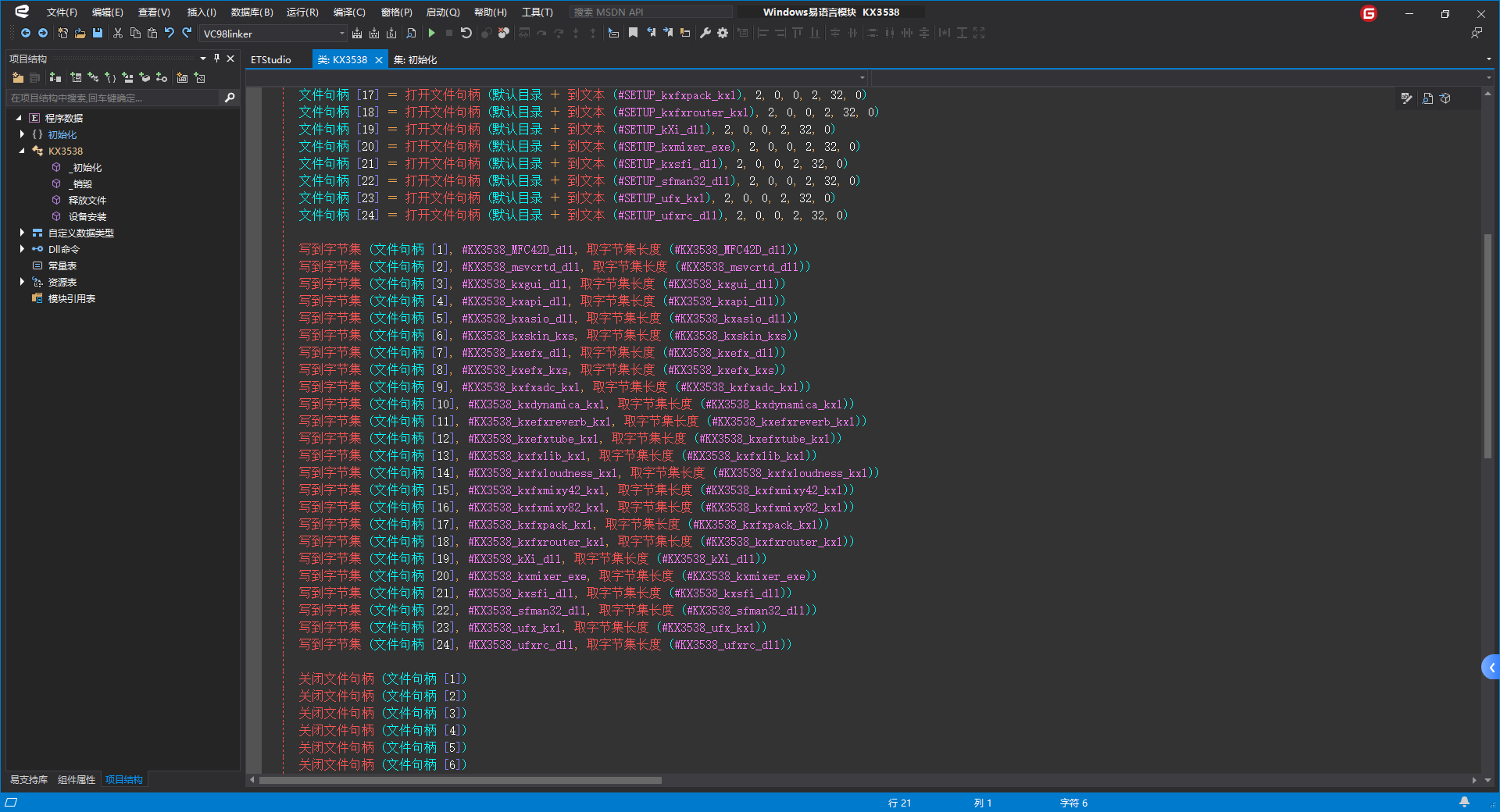
Task: Click the blue side-panel expand arrow at right edge
Action: coord(1491,668)
